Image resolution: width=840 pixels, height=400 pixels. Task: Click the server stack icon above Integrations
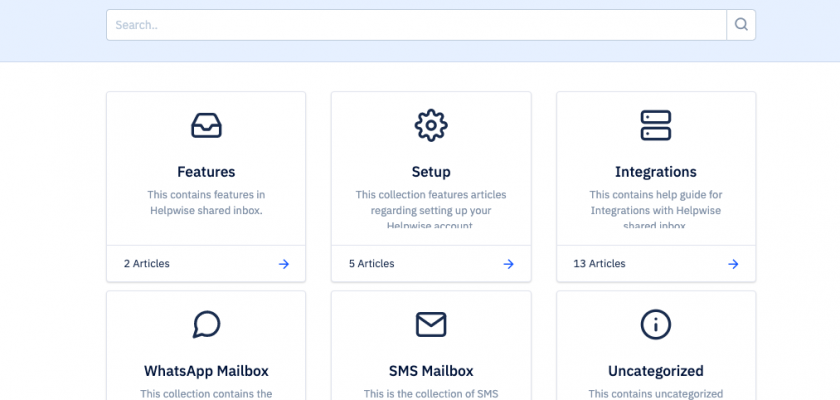pyautogui.click(x=656, y=125)
